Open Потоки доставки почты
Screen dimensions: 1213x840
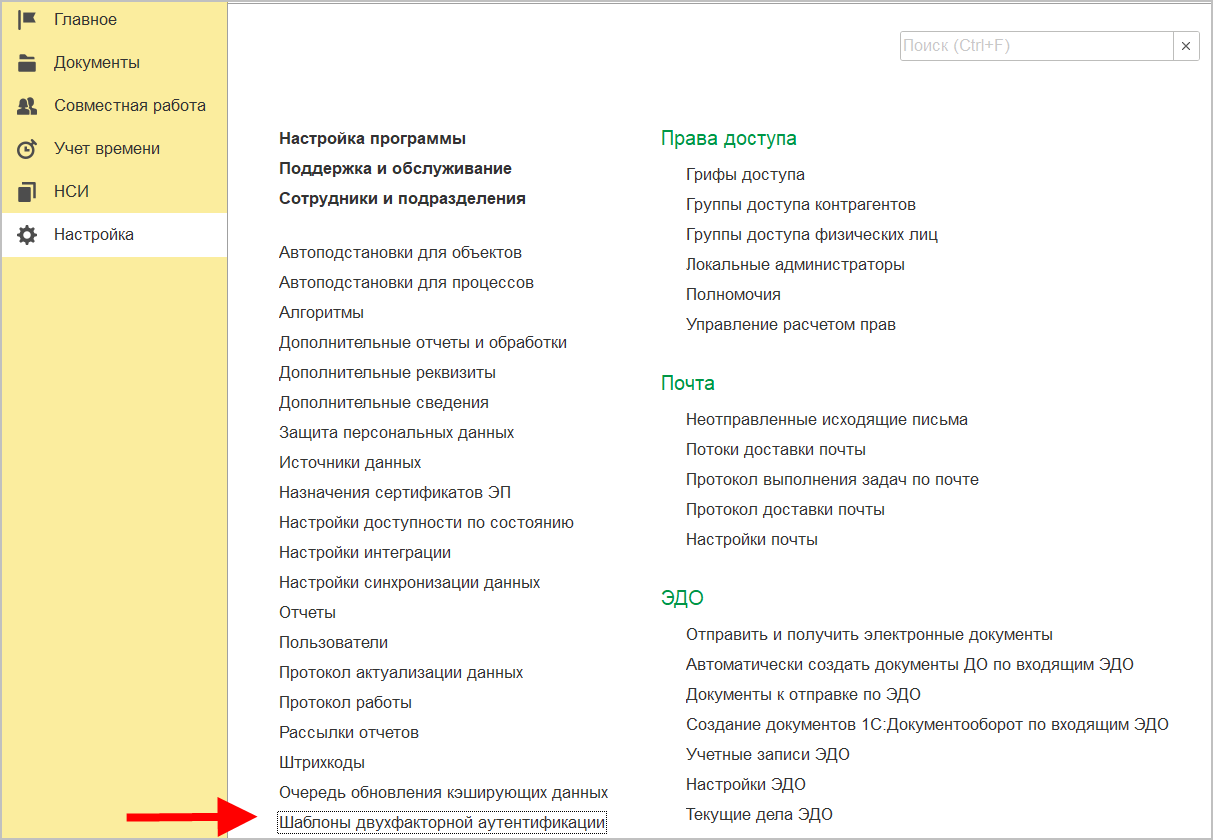click(776, 449)
